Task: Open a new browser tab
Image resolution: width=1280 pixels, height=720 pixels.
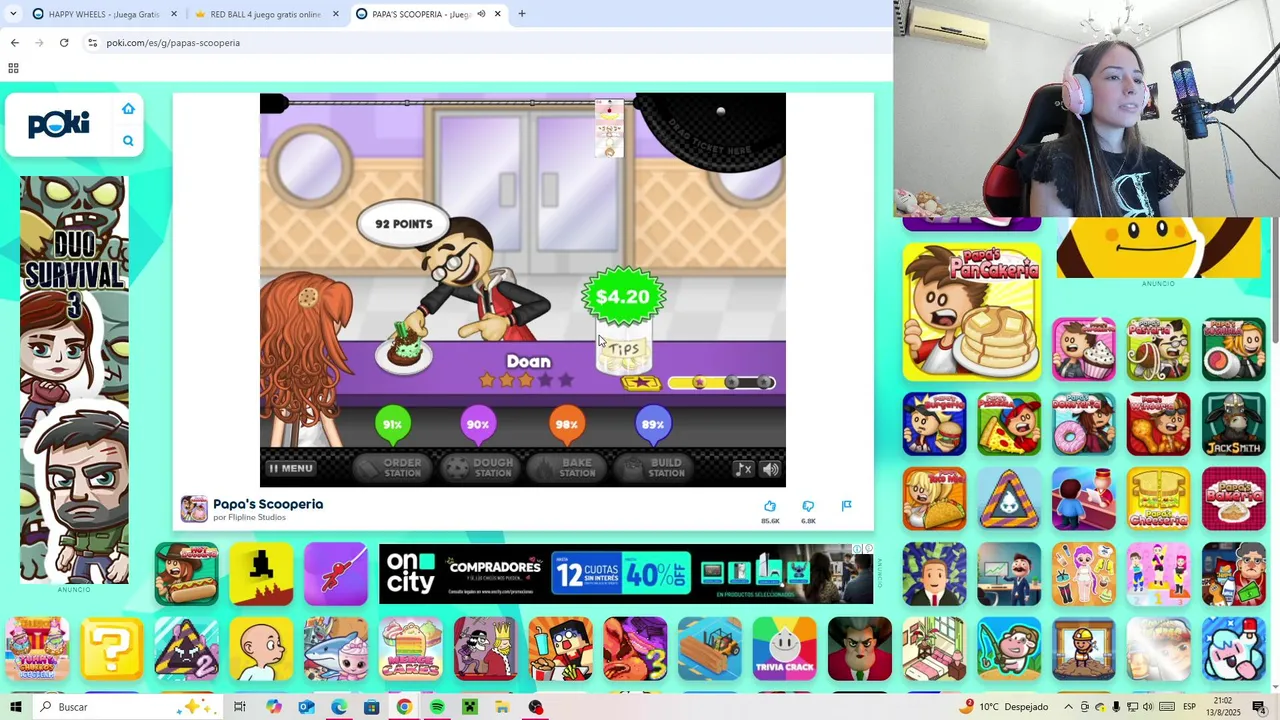Action: (x=521, y=14)
